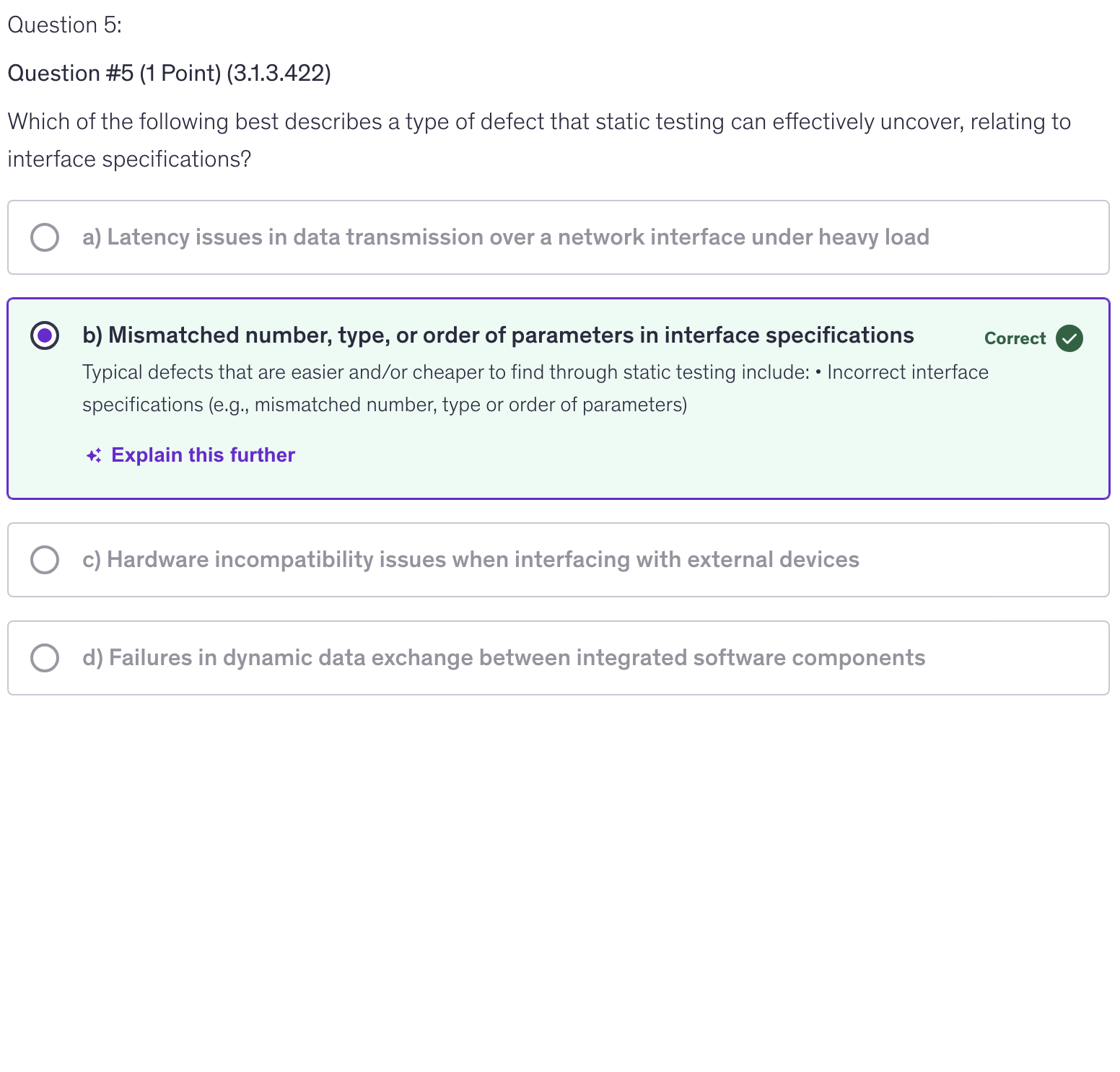Choose the radio button for option c

tap(45, 560)
